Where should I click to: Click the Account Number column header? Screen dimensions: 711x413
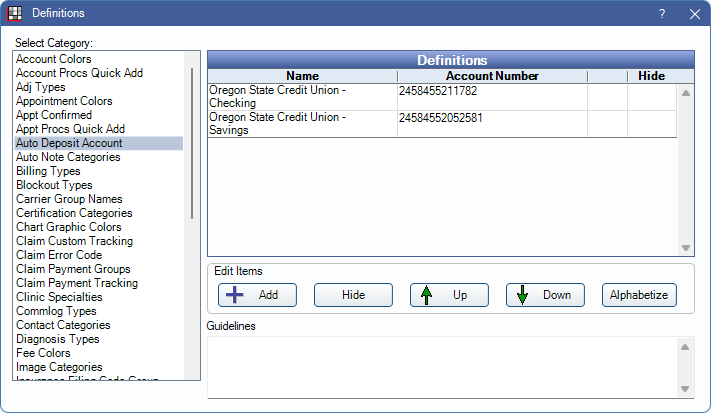coord(492,76)
